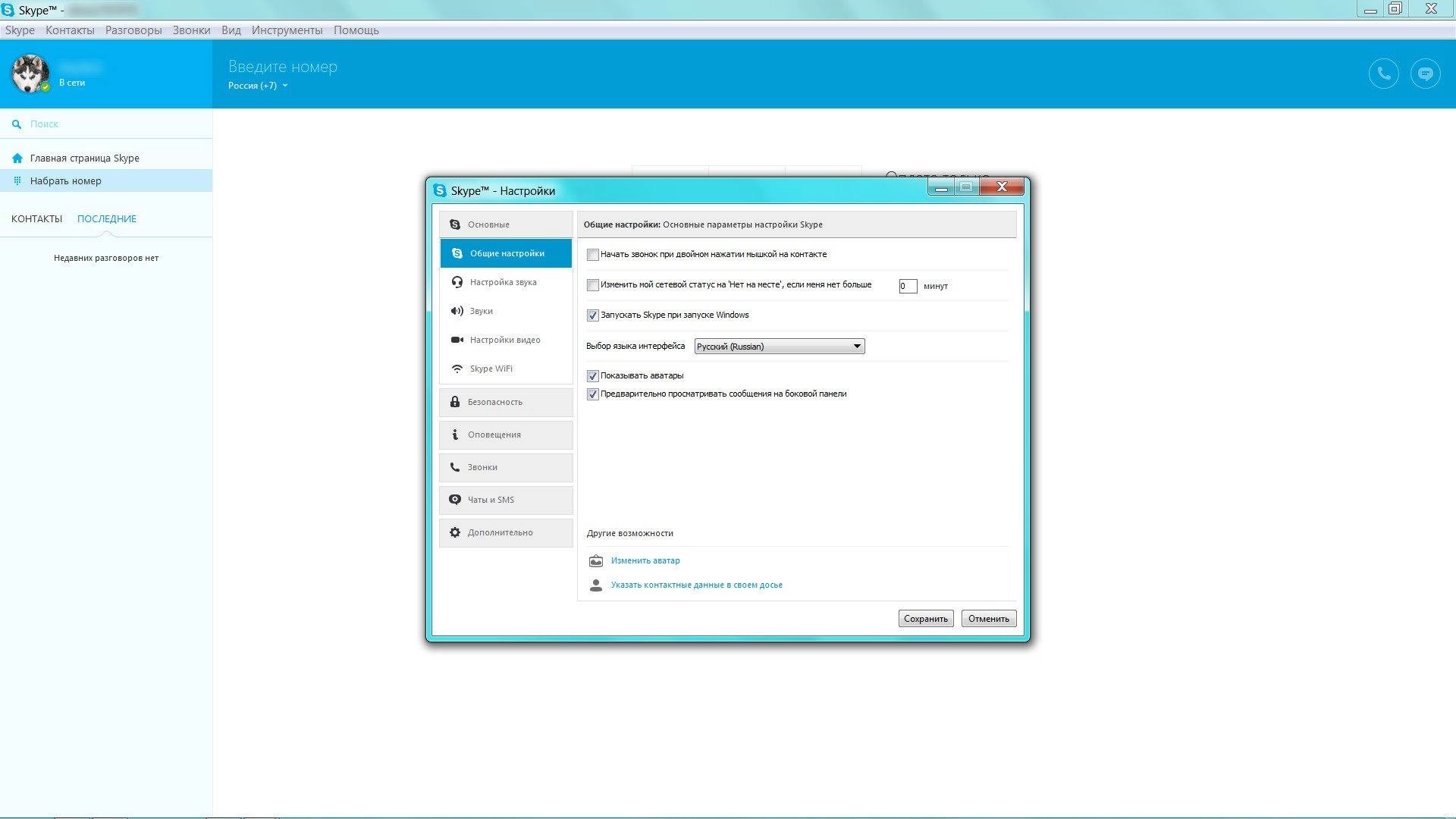Screen dimensions: 1456x819
Task: Click the call phone button in header
Action: (1383, 74)
